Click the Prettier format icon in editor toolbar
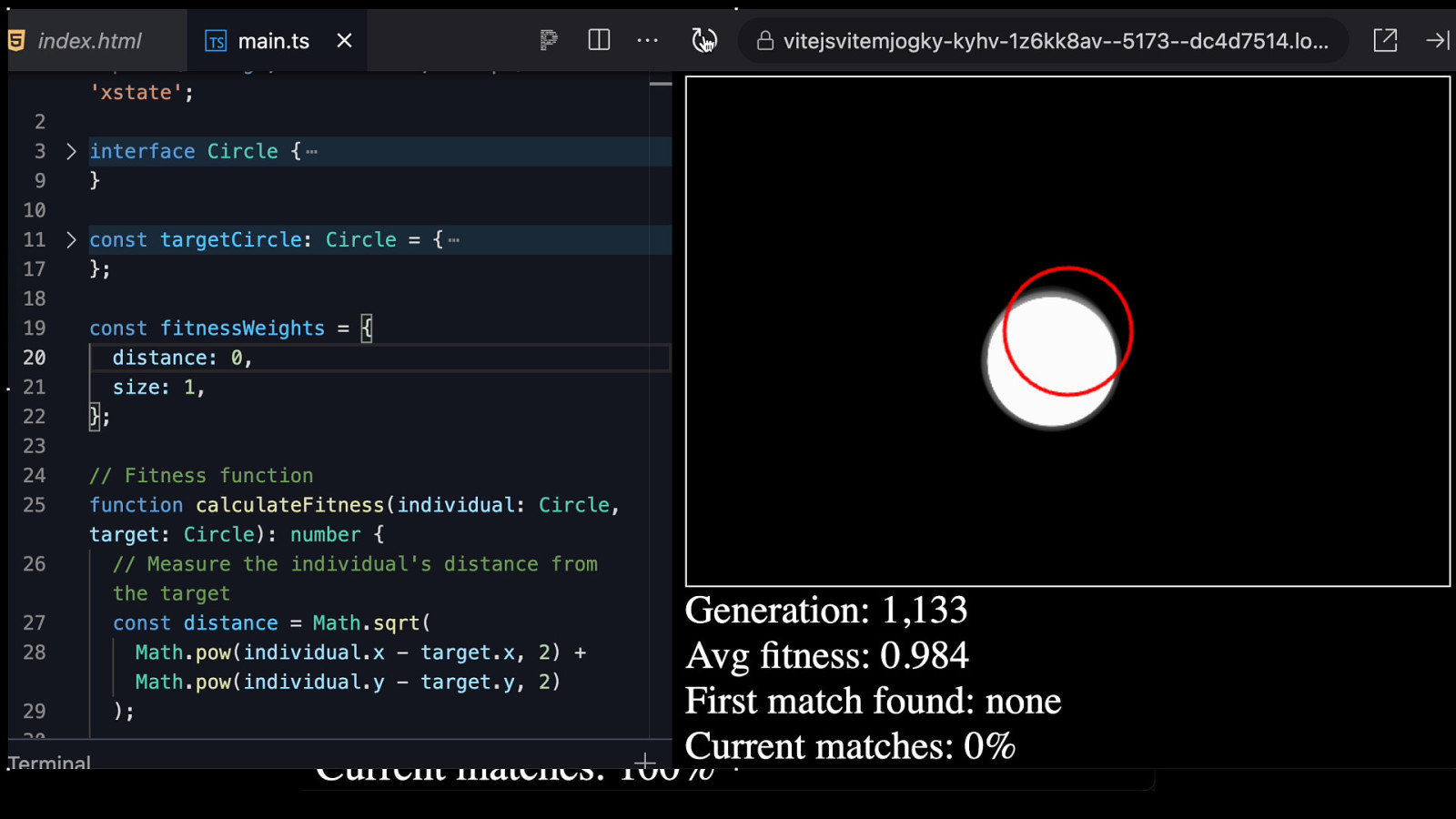 (x=548, y=40)
